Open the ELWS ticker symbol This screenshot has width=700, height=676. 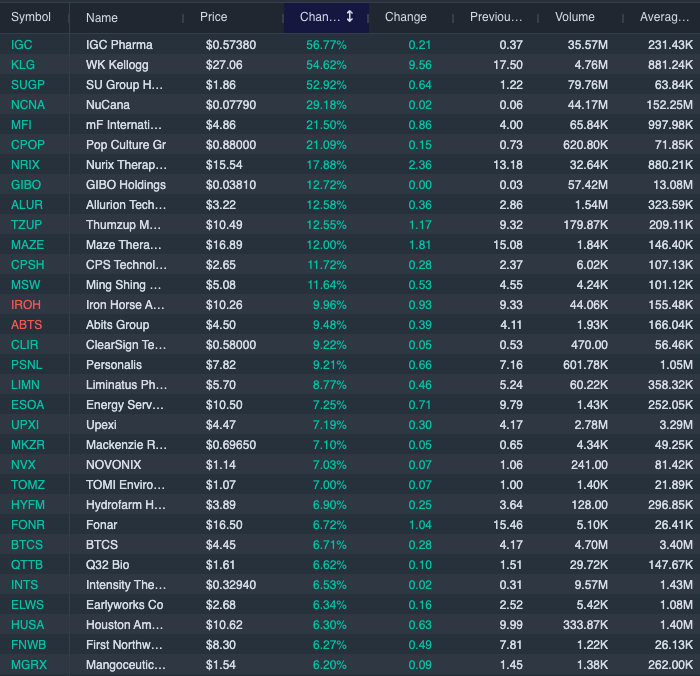tap(27, 605)
